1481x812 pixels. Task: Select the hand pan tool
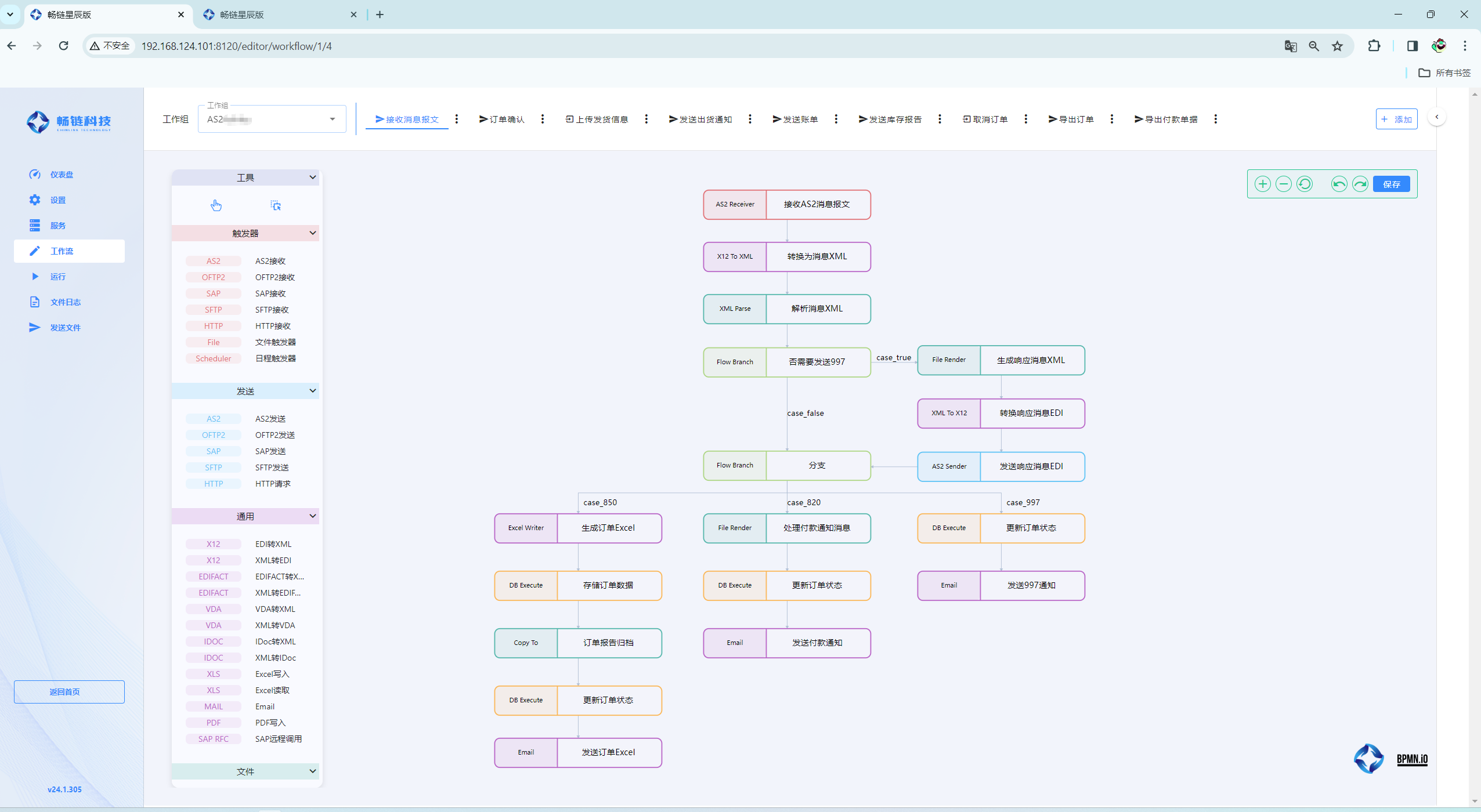pos(216,205)
